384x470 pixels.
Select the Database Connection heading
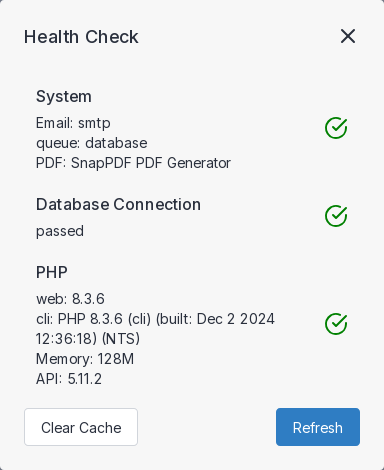pos(118,204)
